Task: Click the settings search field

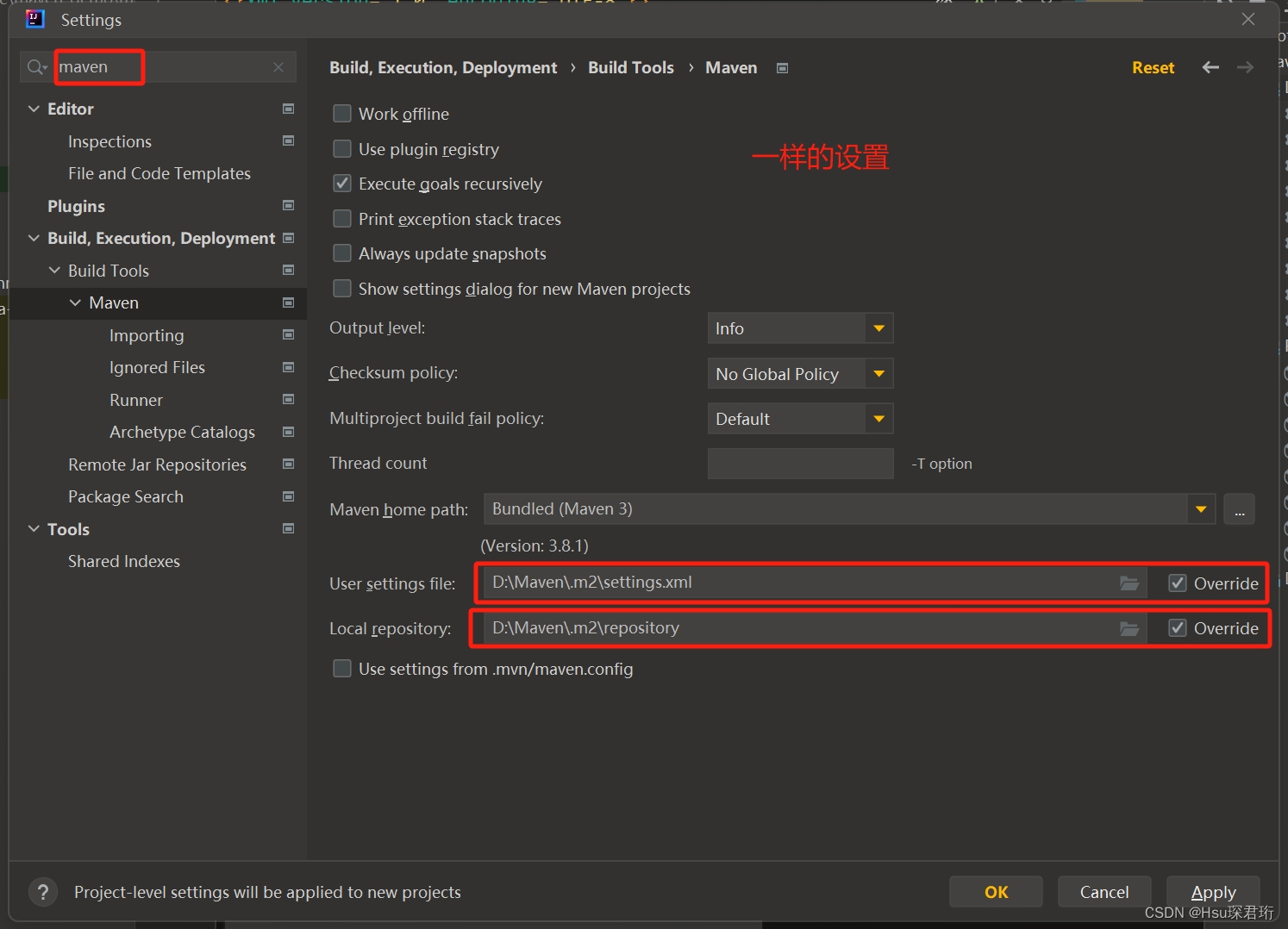Action: coord(158,67)
